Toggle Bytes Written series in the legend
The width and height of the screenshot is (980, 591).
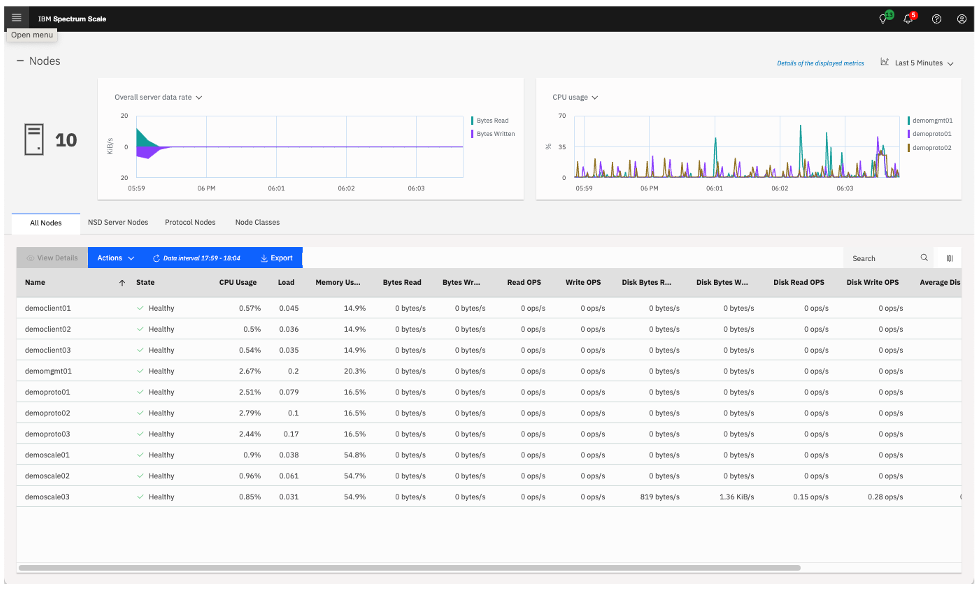tap(495, 133)
